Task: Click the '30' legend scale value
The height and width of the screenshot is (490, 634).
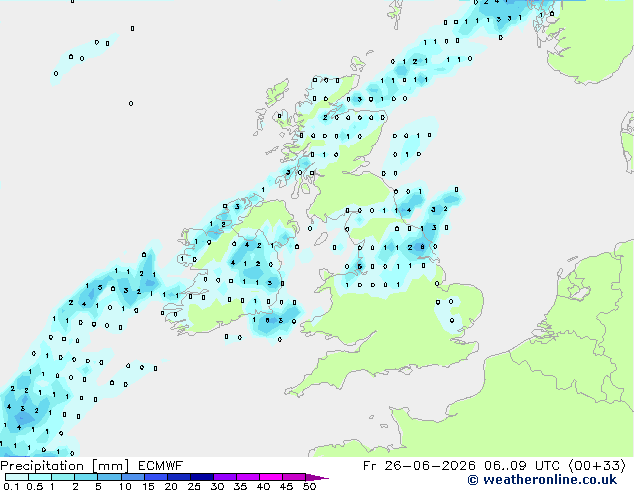Action: (217, 486)
